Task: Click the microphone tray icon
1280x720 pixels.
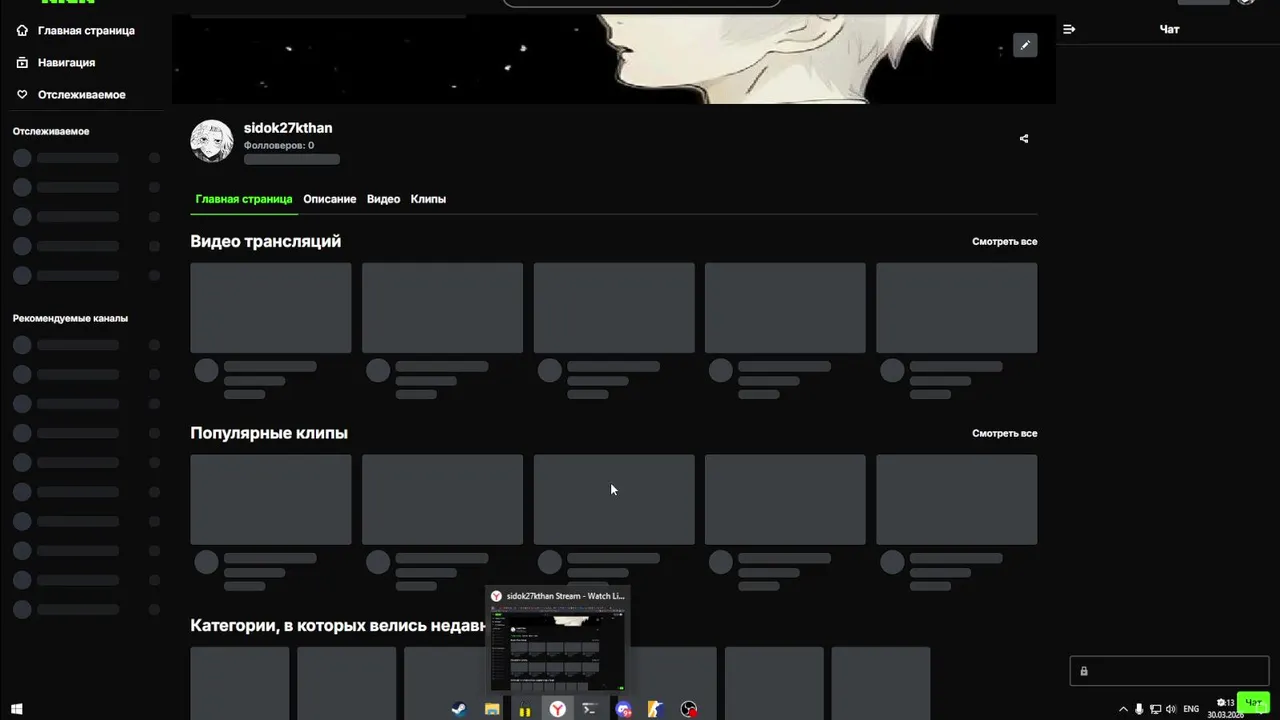Action: click(1139, 709)
